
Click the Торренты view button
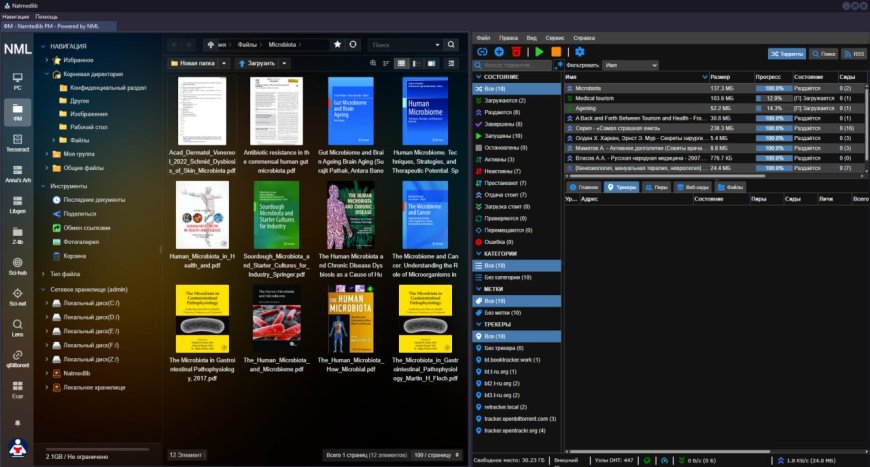[x=787, y=54]
